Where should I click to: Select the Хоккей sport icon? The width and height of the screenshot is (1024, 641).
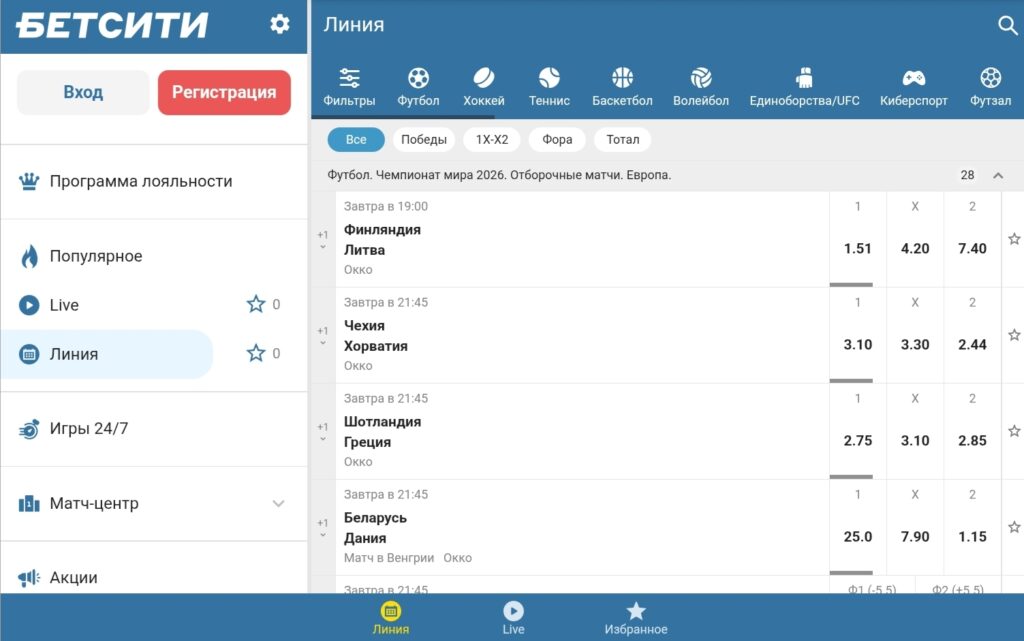pos(484,78)
